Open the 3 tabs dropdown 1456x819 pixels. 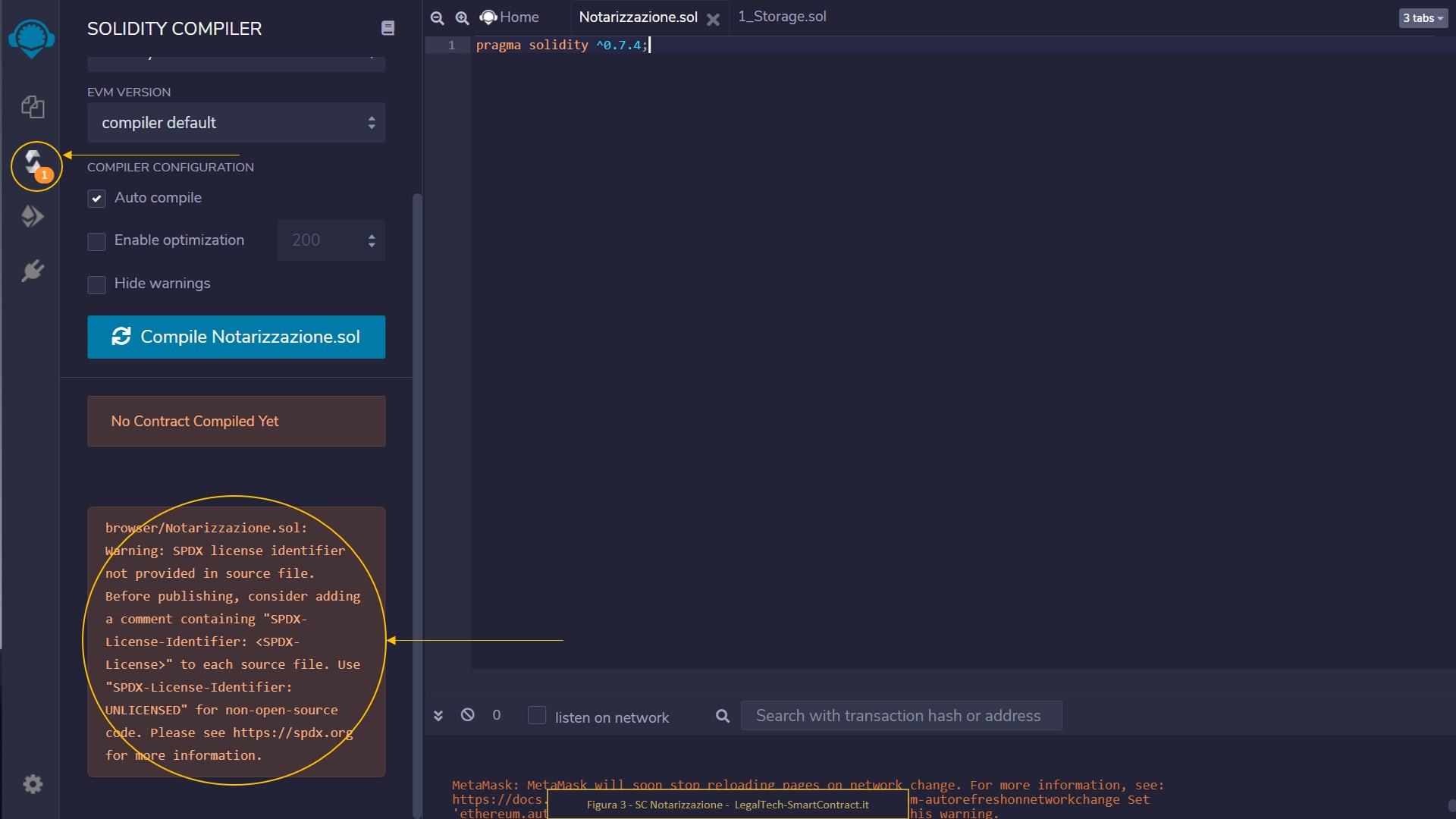click(1423, 18)
